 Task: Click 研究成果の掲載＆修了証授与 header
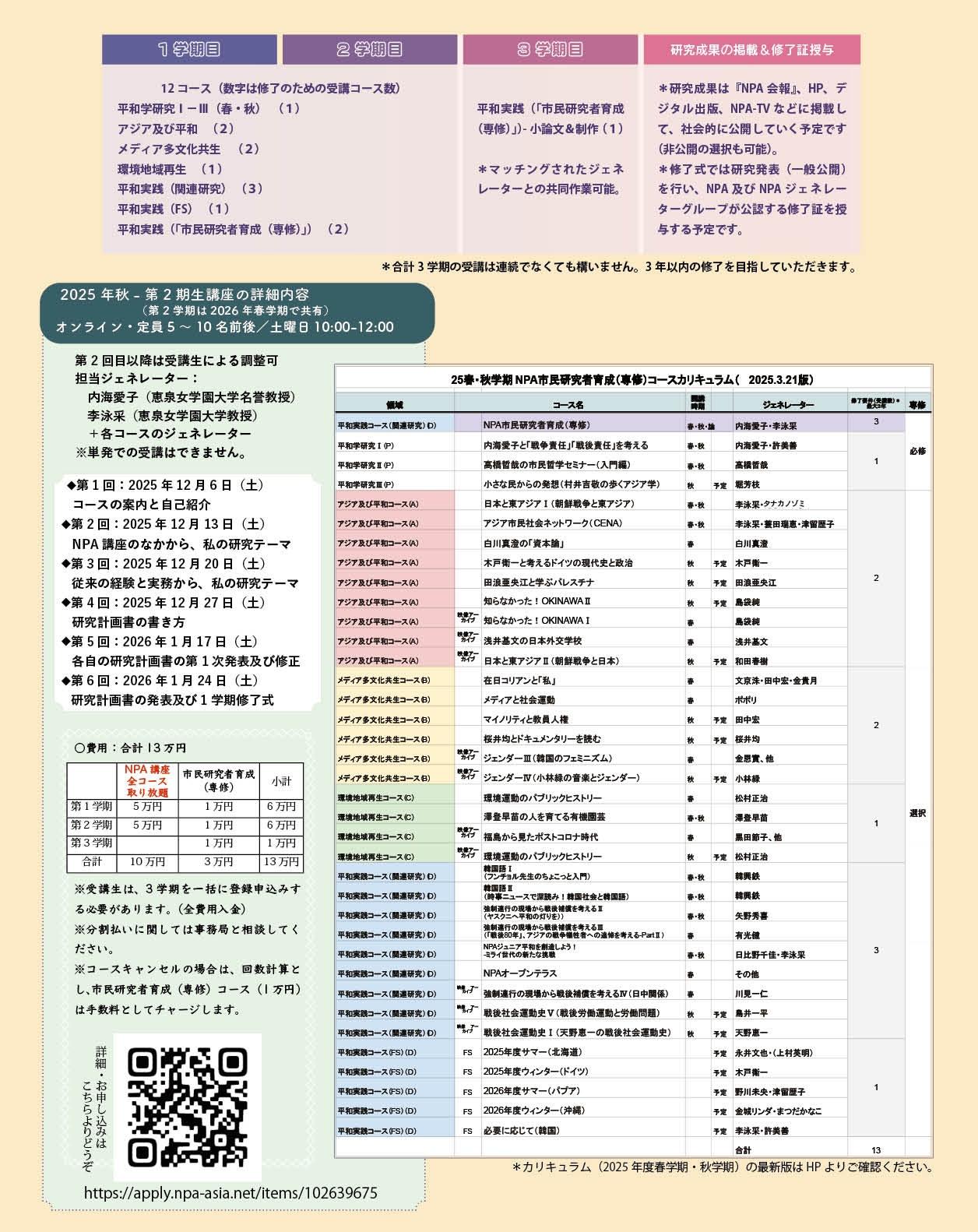[752, 49]
